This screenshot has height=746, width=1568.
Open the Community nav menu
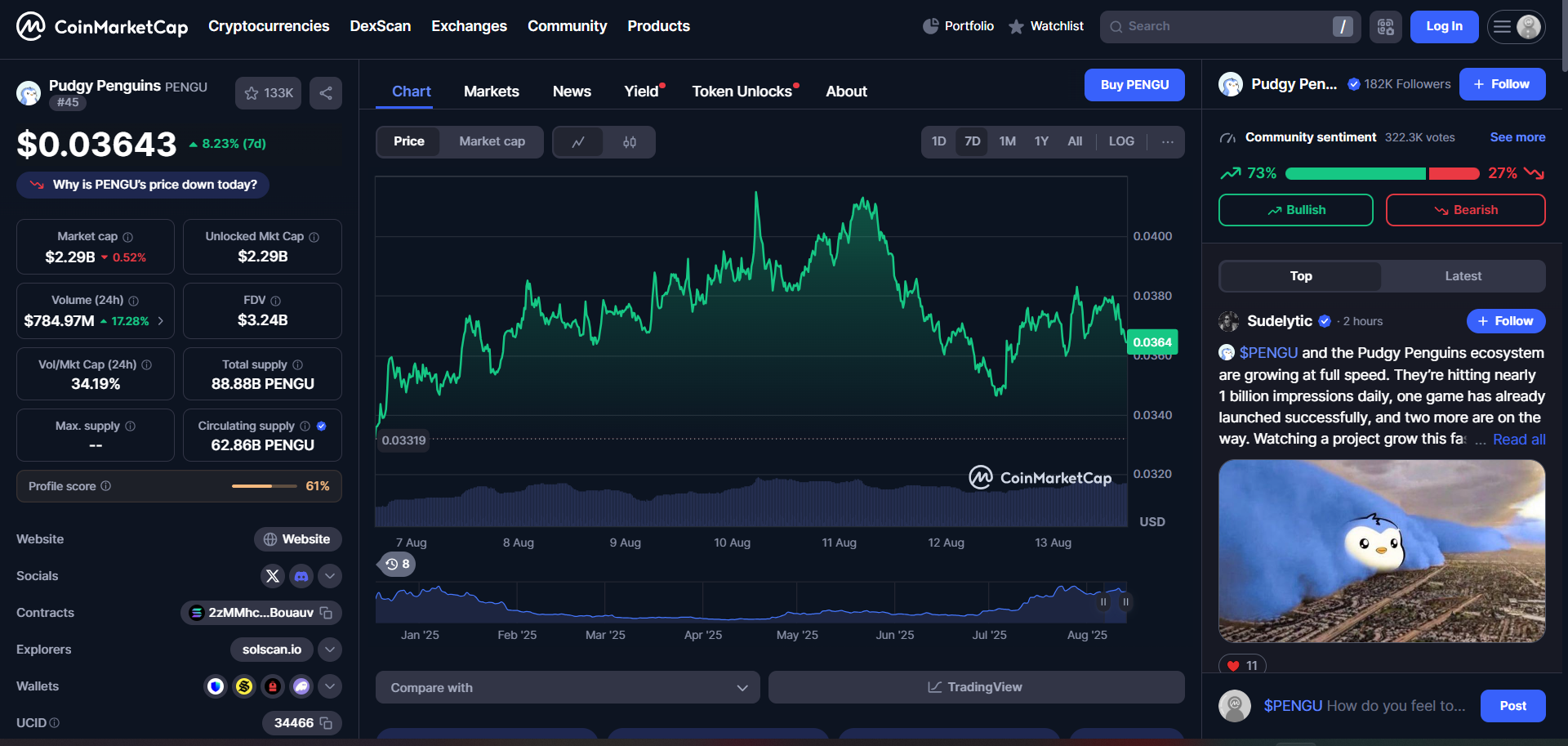coord(567,26)
